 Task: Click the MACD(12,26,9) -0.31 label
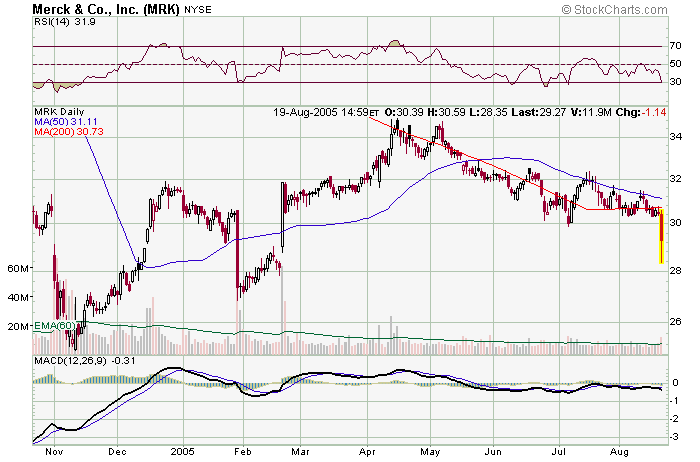[x=85, y=361]
